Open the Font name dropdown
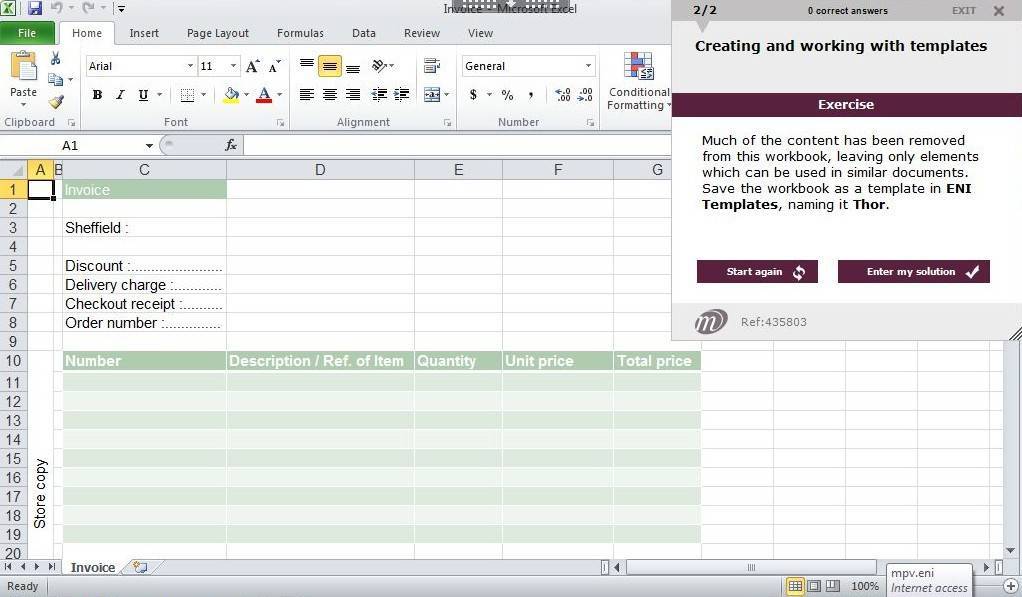The image size is (1022, 597). [x=190, y=66]
